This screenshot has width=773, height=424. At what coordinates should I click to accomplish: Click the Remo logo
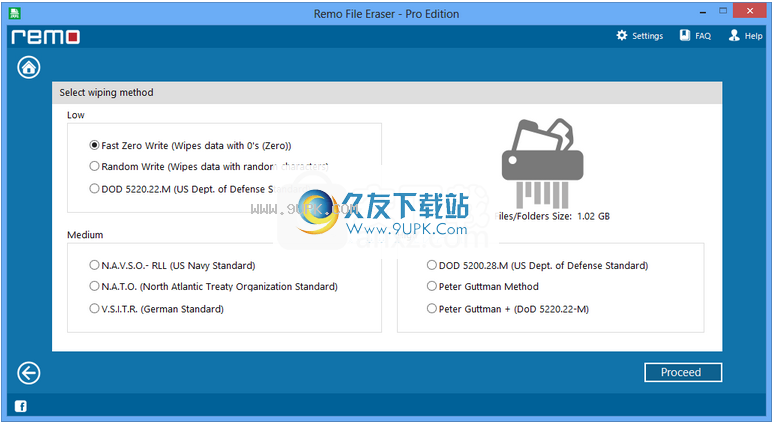(45, 36)
